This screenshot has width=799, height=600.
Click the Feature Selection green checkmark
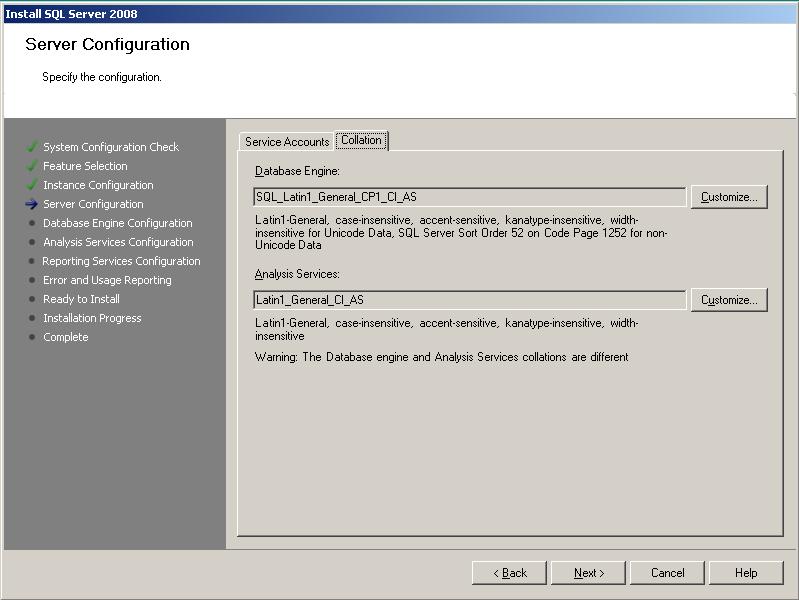click(32, 166)
